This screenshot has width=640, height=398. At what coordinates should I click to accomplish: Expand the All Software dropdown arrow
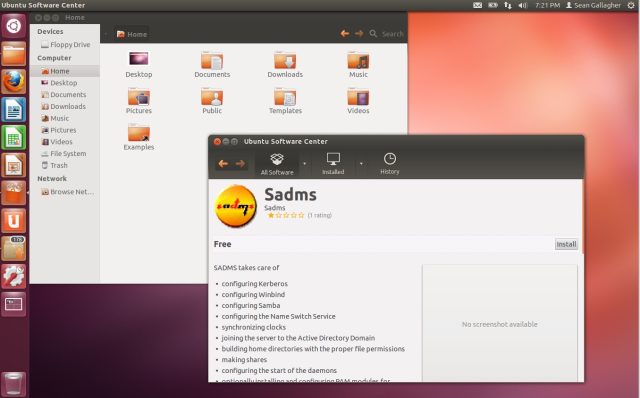[x=304, y=164]
